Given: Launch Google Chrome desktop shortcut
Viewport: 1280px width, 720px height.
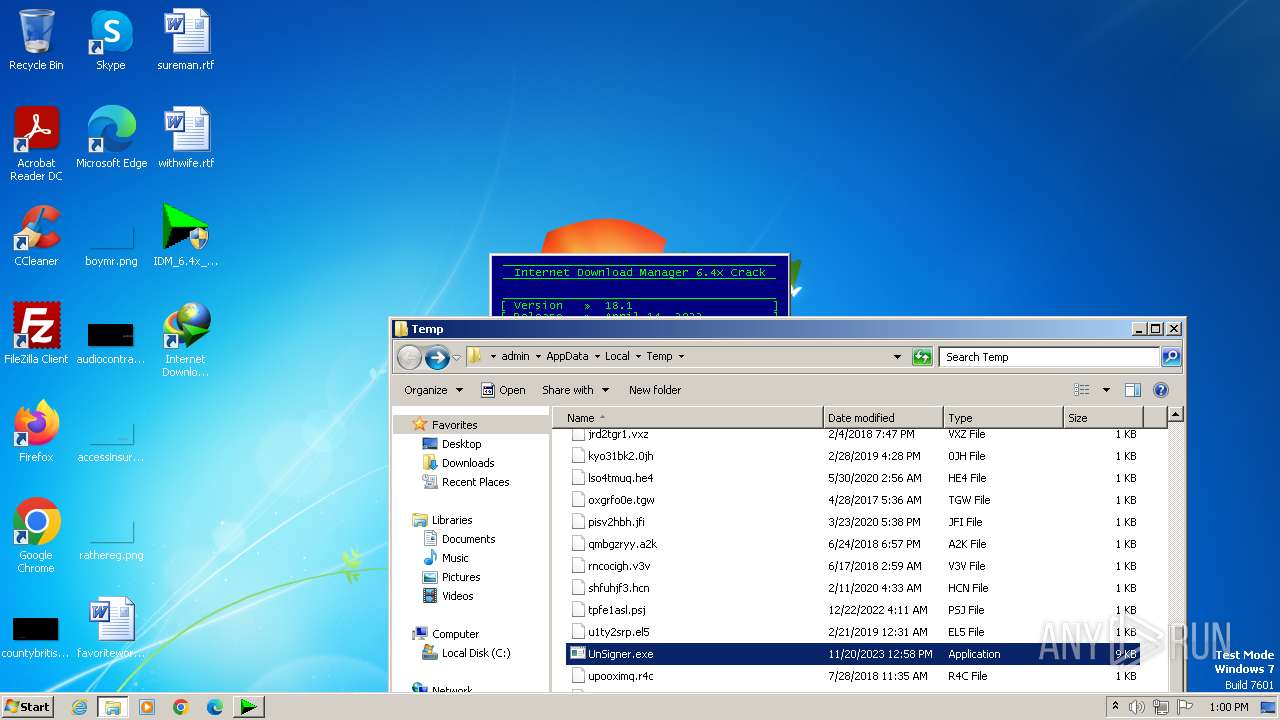Looking at the screenshot, I should [36, 535].
